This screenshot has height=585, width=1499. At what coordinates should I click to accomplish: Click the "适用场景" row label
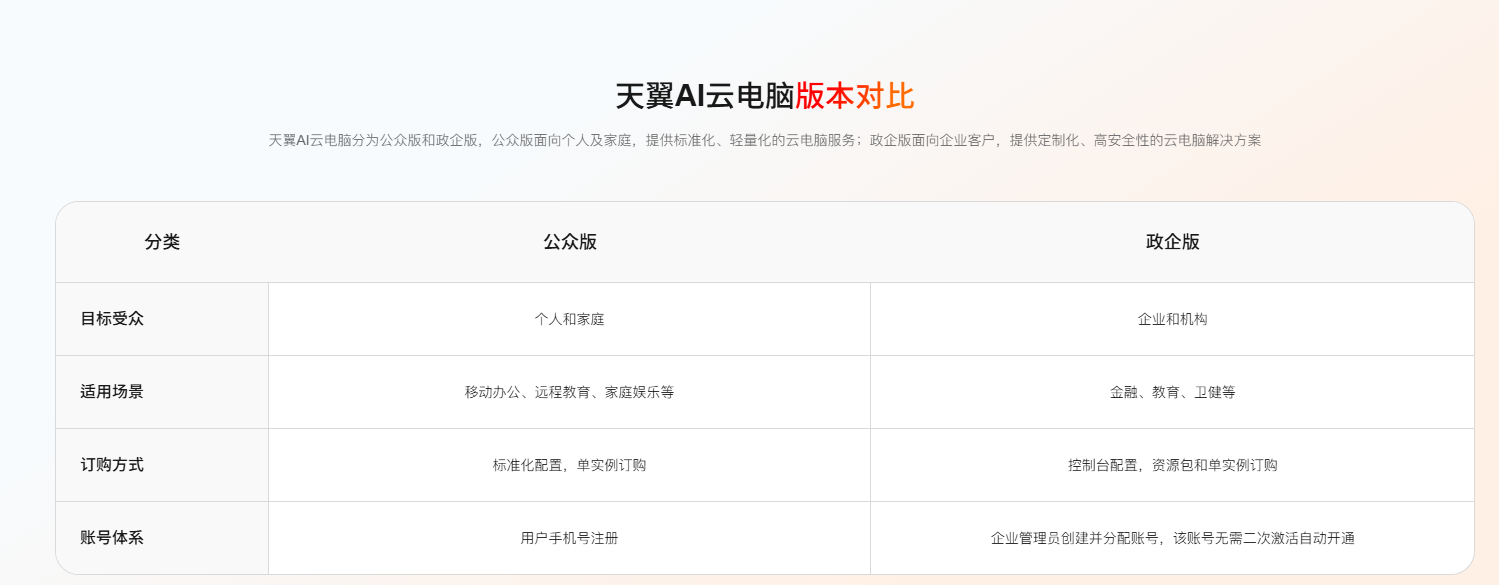(112, 392)
